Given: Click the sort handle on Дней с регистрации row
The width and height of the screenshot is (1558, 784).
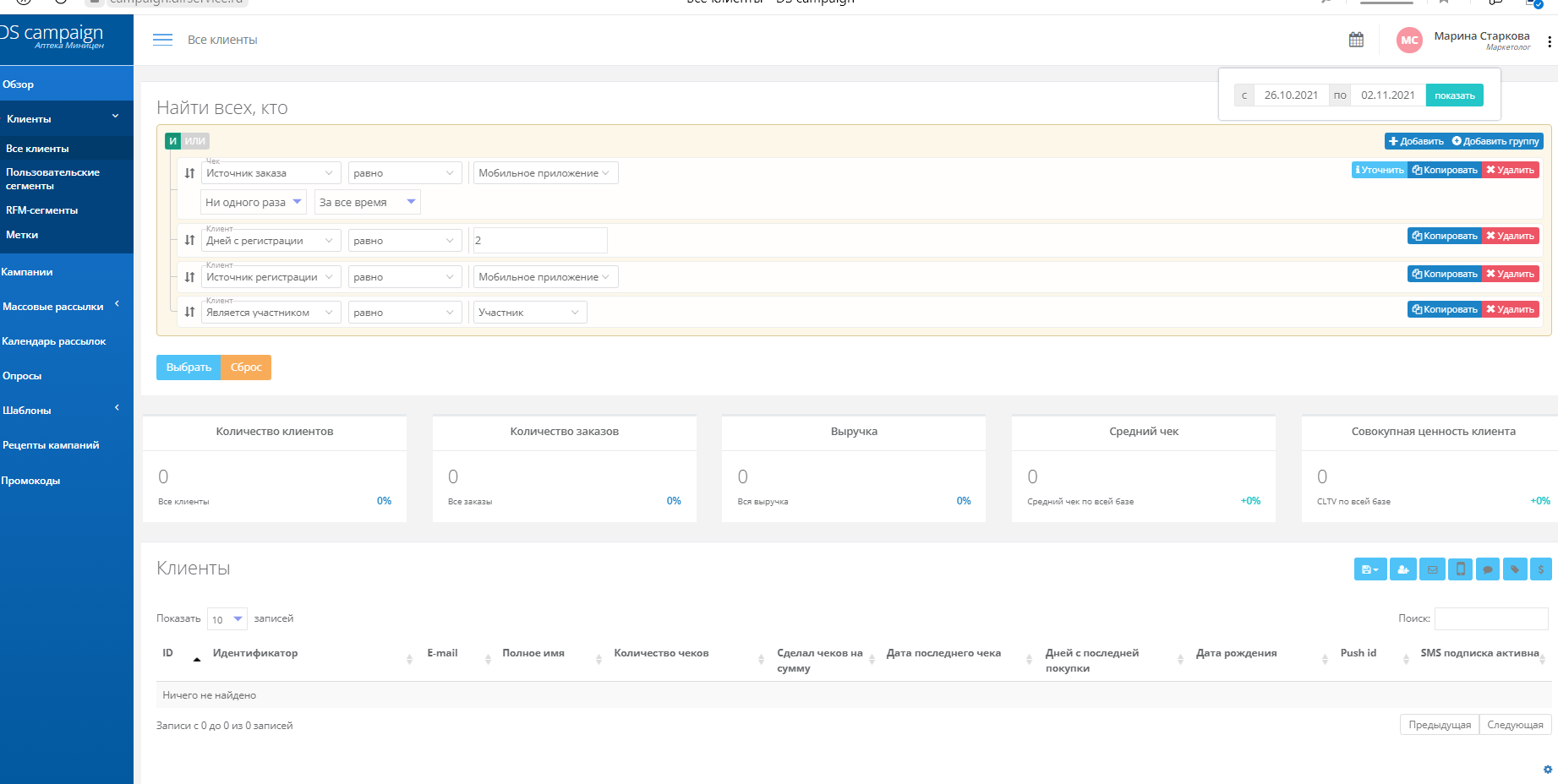Looking at the screenshot, I should pos(189,241).
